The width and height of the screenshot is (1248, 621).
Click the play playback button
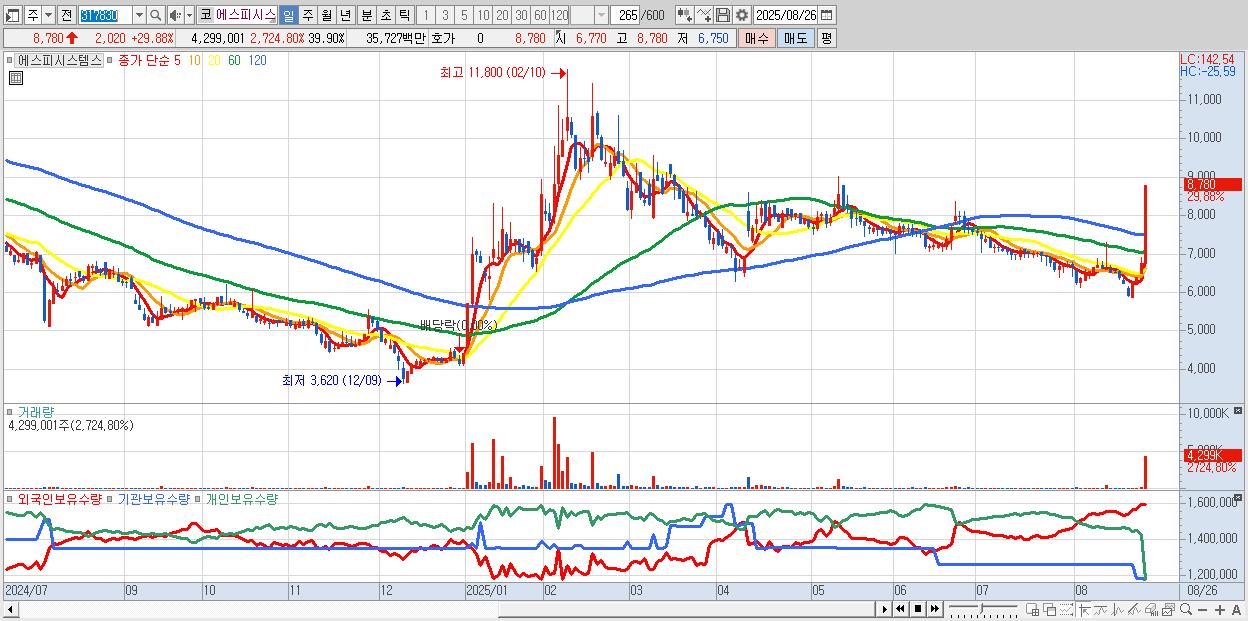point(885,609)
